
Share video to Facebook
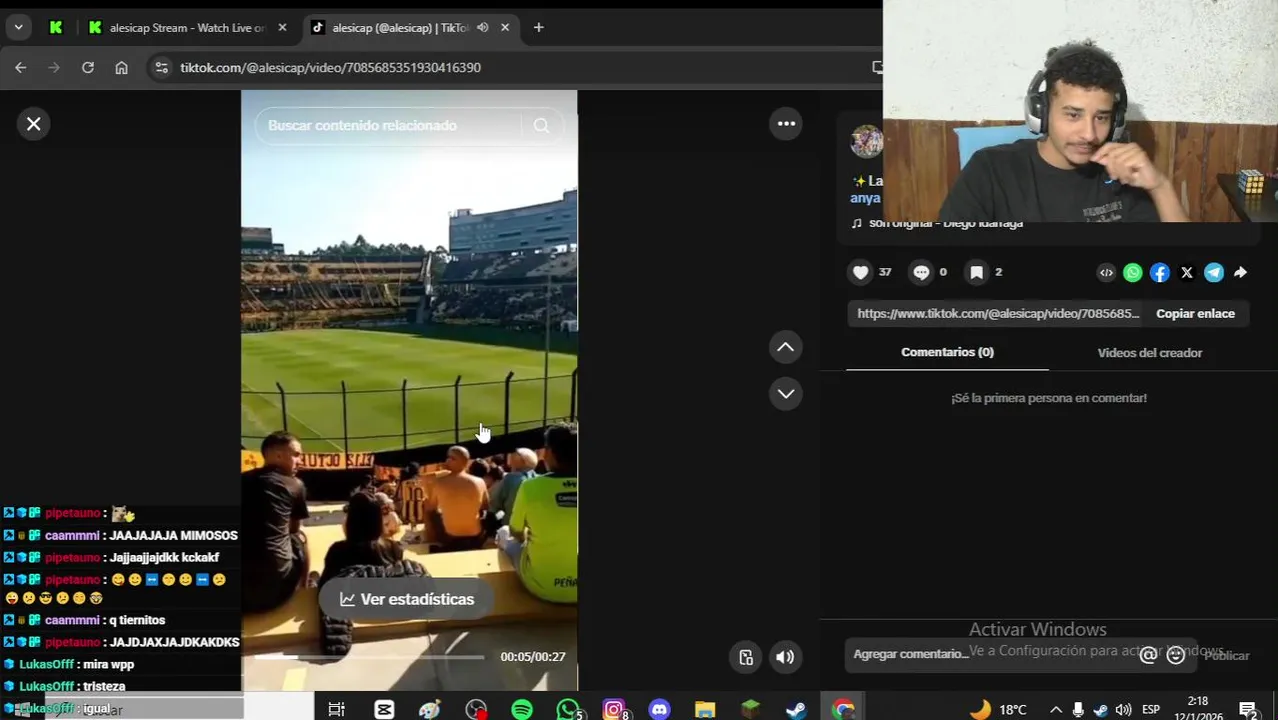coord(1160,272)
